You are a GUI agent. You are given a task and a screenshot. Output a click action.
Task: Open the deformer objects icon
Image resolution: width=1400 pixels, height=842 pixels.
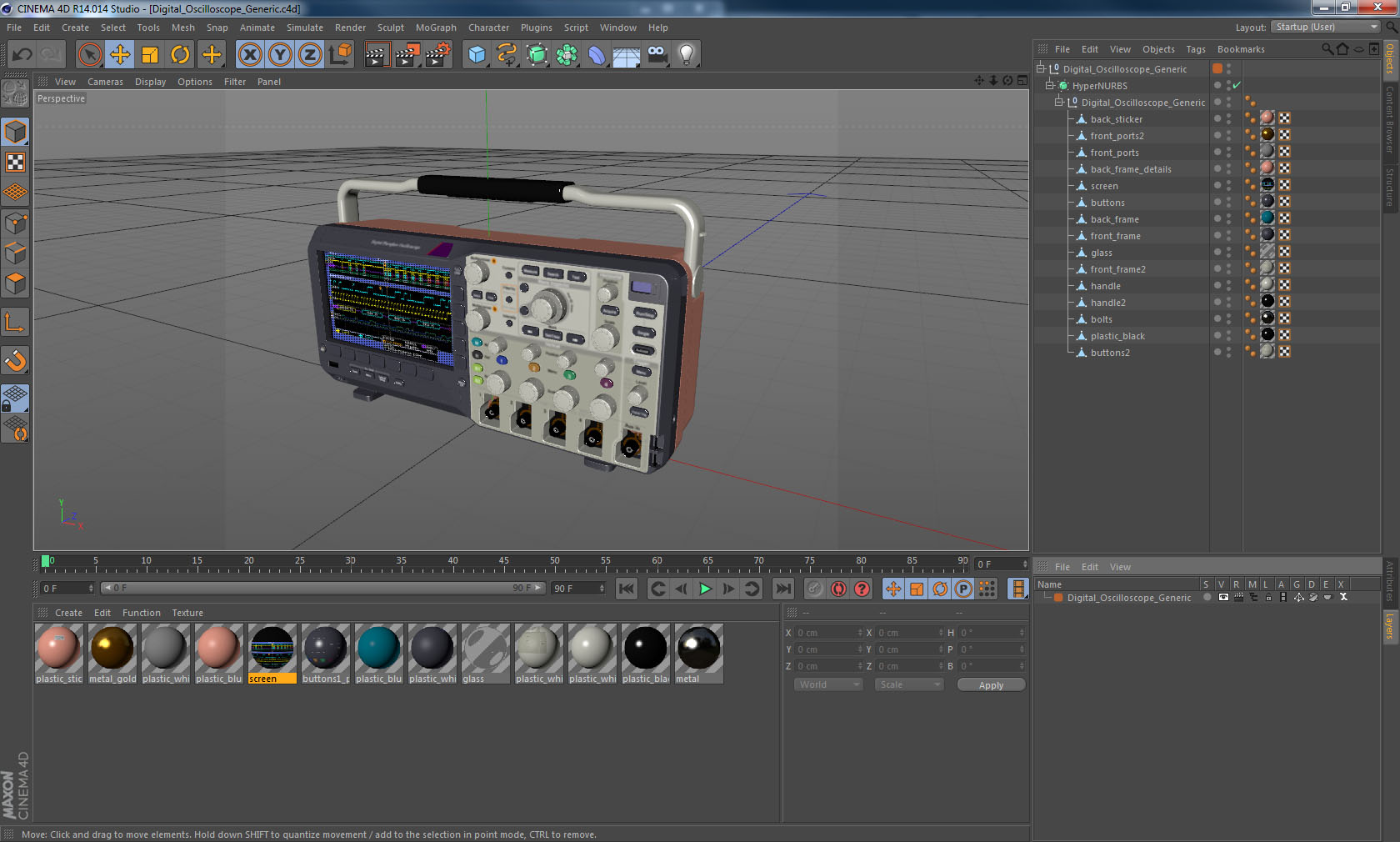597,55
